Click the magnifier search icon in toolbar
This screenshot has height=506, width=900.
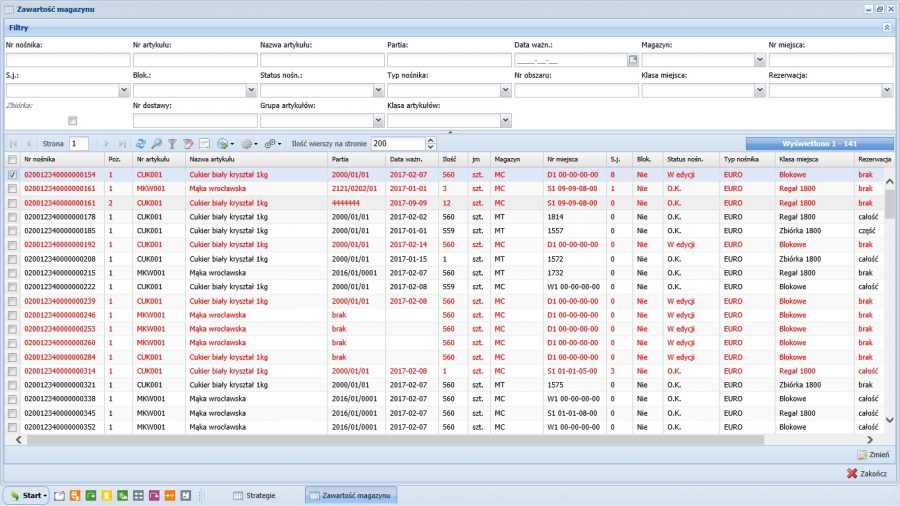click(x=156, y=144)
